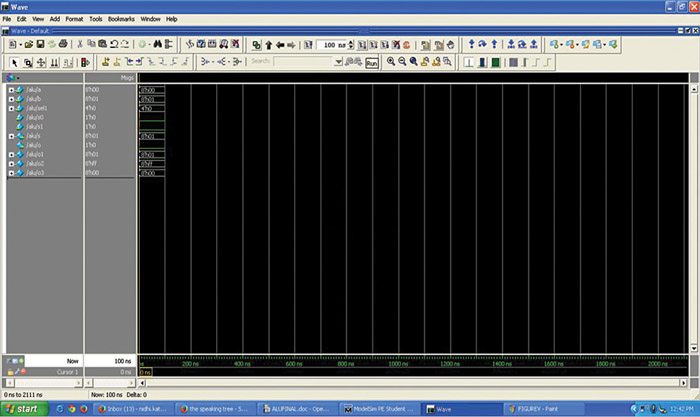
Task: Open the Format menu
Action: pos(74,19)
